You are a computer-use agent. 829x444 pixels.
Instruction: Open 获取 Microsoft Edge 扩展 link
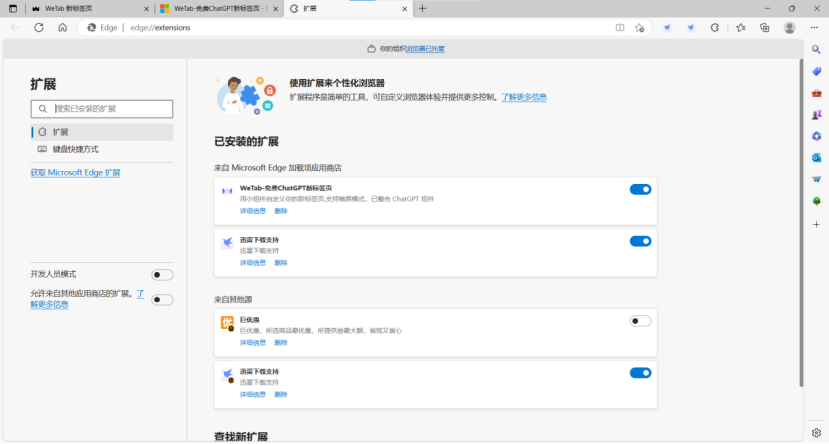[75, 173]
